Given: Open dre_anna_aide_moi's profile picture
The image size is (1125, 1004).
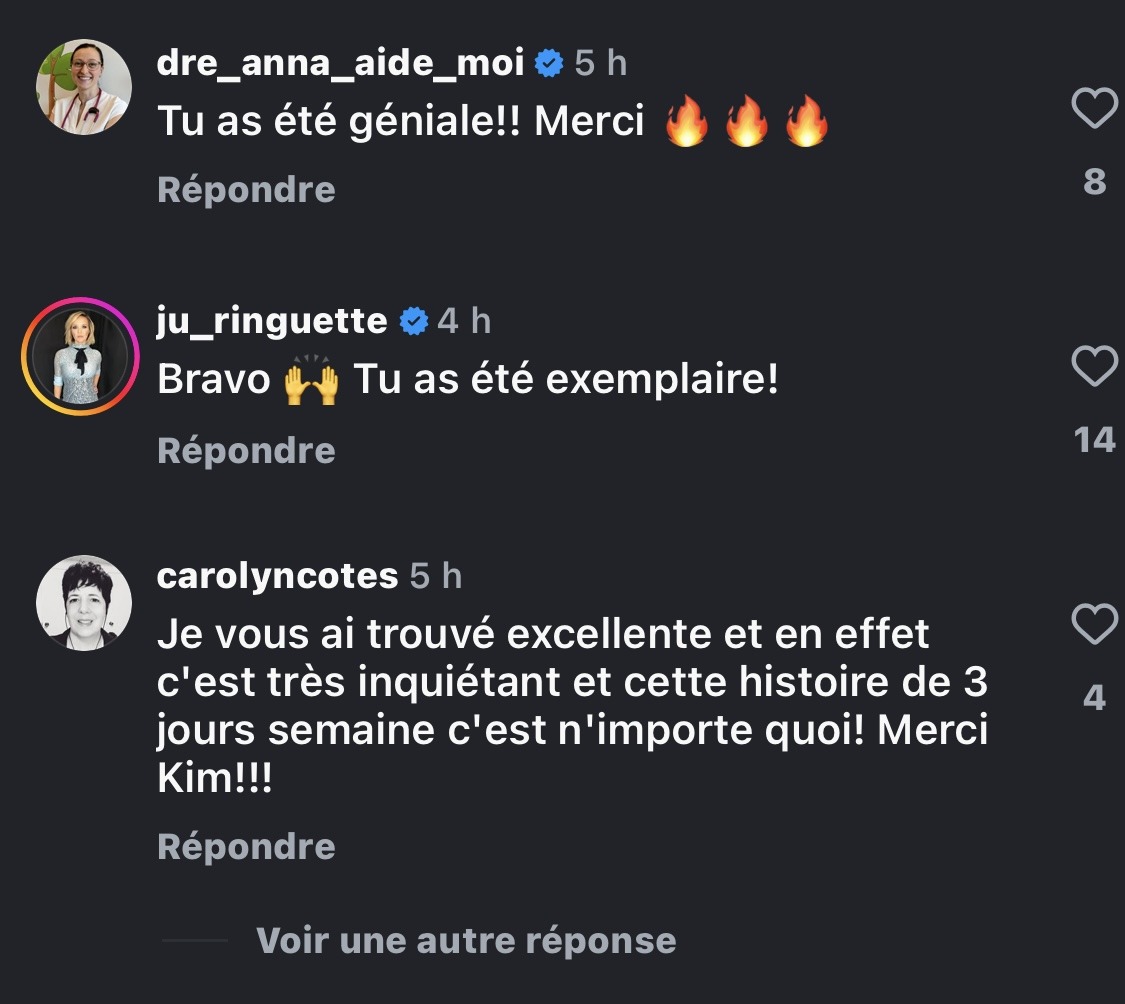Looking at the screenshot, I should point(84,87).
